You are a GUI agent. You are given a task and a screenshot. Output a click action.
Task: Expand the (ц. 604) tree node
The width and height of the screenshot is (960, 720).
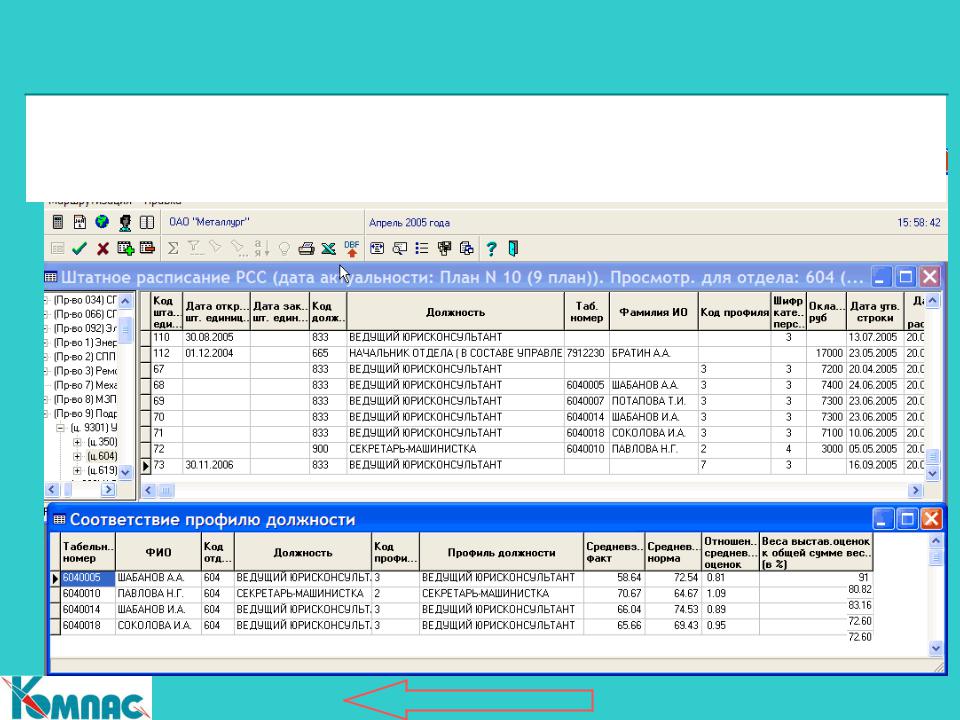tap(77, 456)
